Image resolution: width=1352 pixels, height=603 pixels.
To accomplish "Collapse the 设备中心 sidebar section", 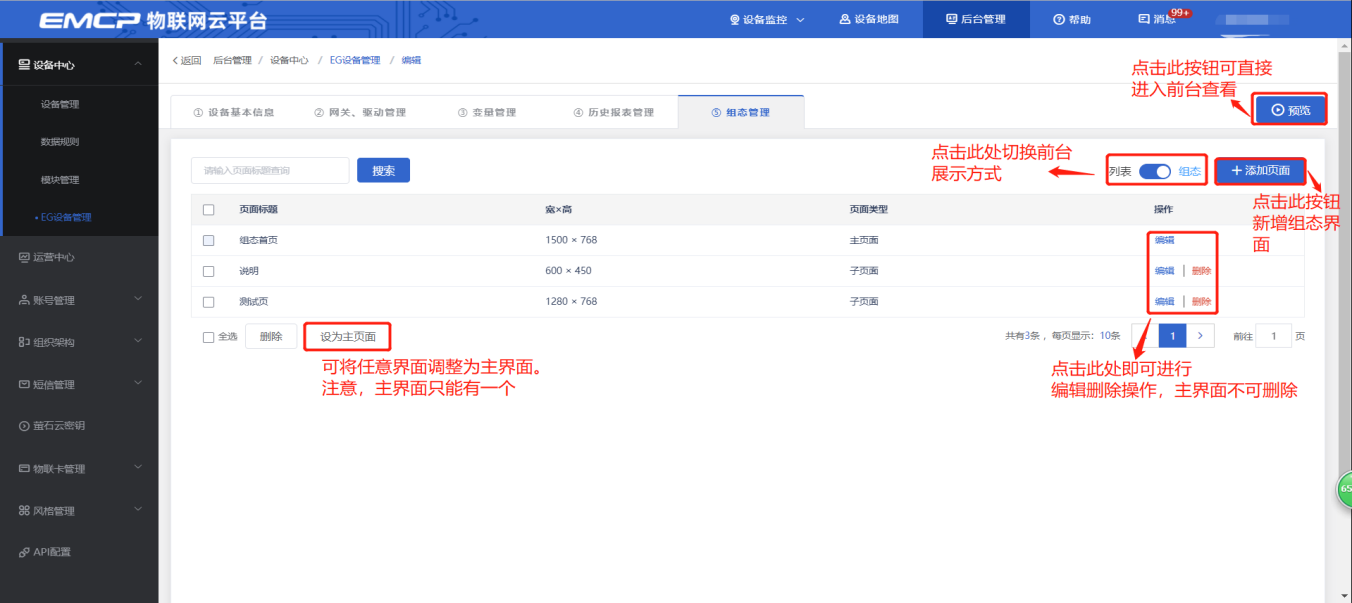I will tap(138, 65).
